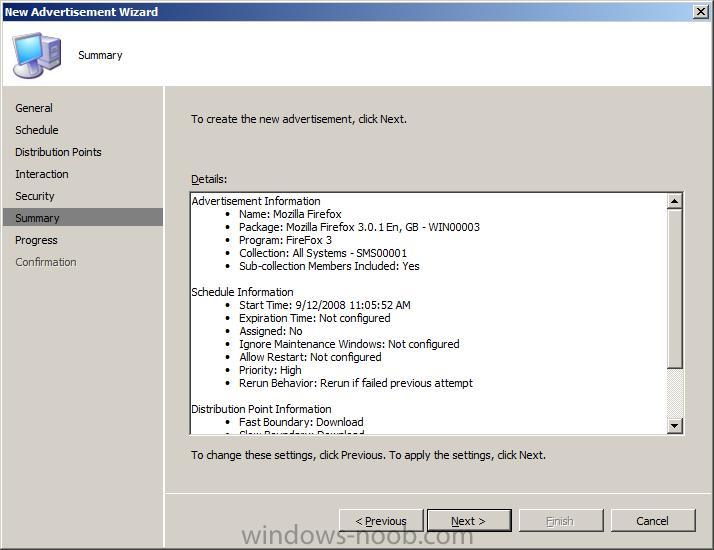Click 'Start Time: 9/12/2008 11:05:52 AM' line

(325, 305)
